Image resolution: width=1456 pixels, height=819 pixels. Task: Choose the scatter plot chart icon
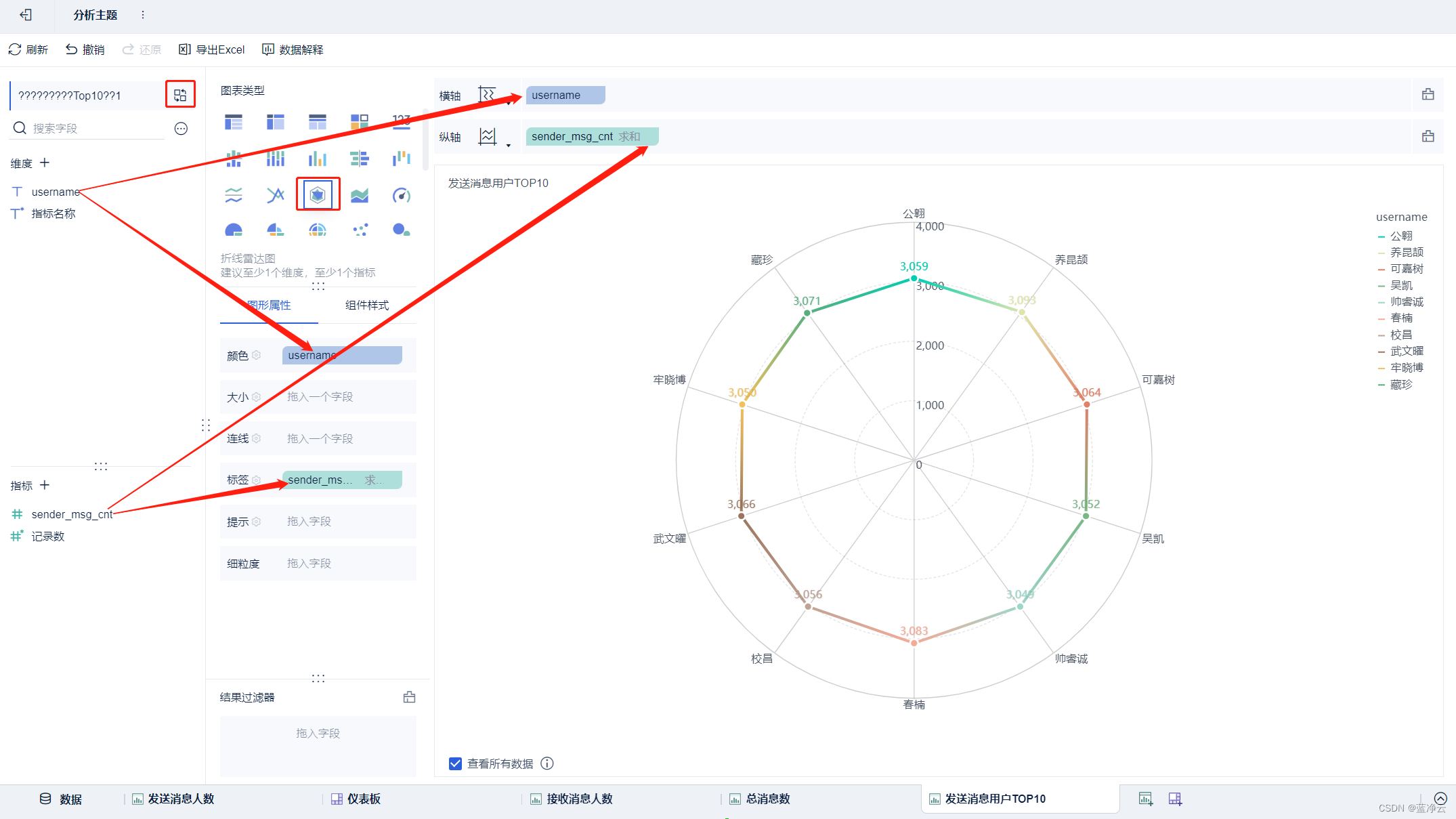tap(360, 230)
